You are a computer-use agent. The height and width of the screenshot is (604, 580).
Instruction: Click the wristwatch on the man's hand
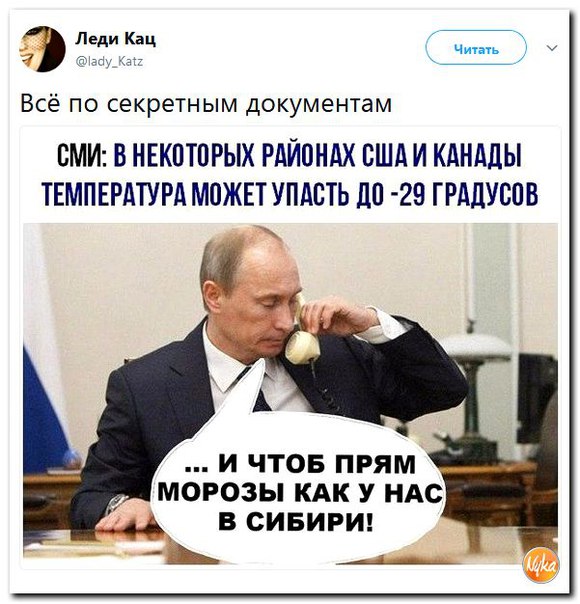click(116, 503)
